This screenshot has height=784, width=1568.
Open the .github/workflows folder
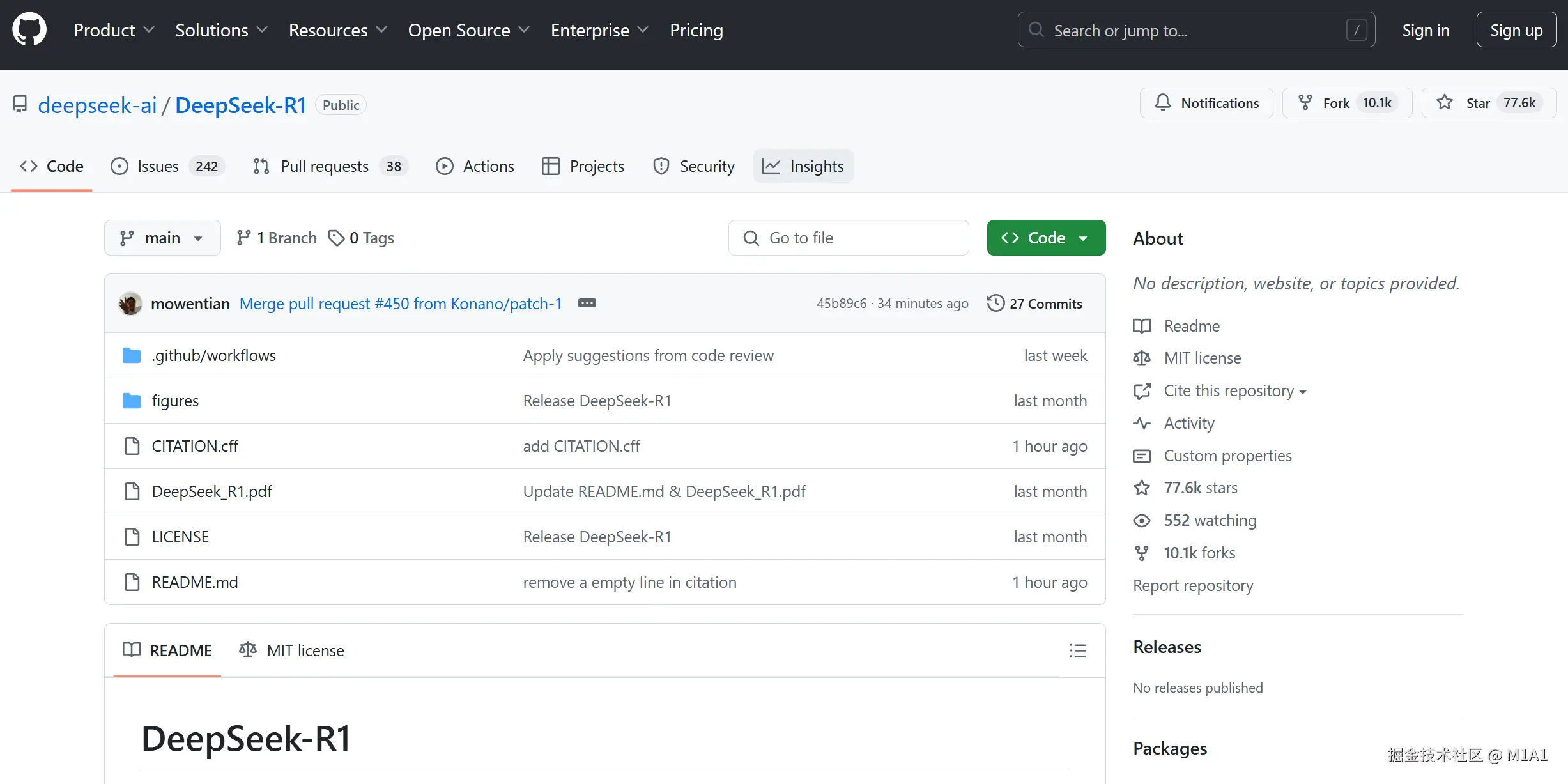pos(213,355)
